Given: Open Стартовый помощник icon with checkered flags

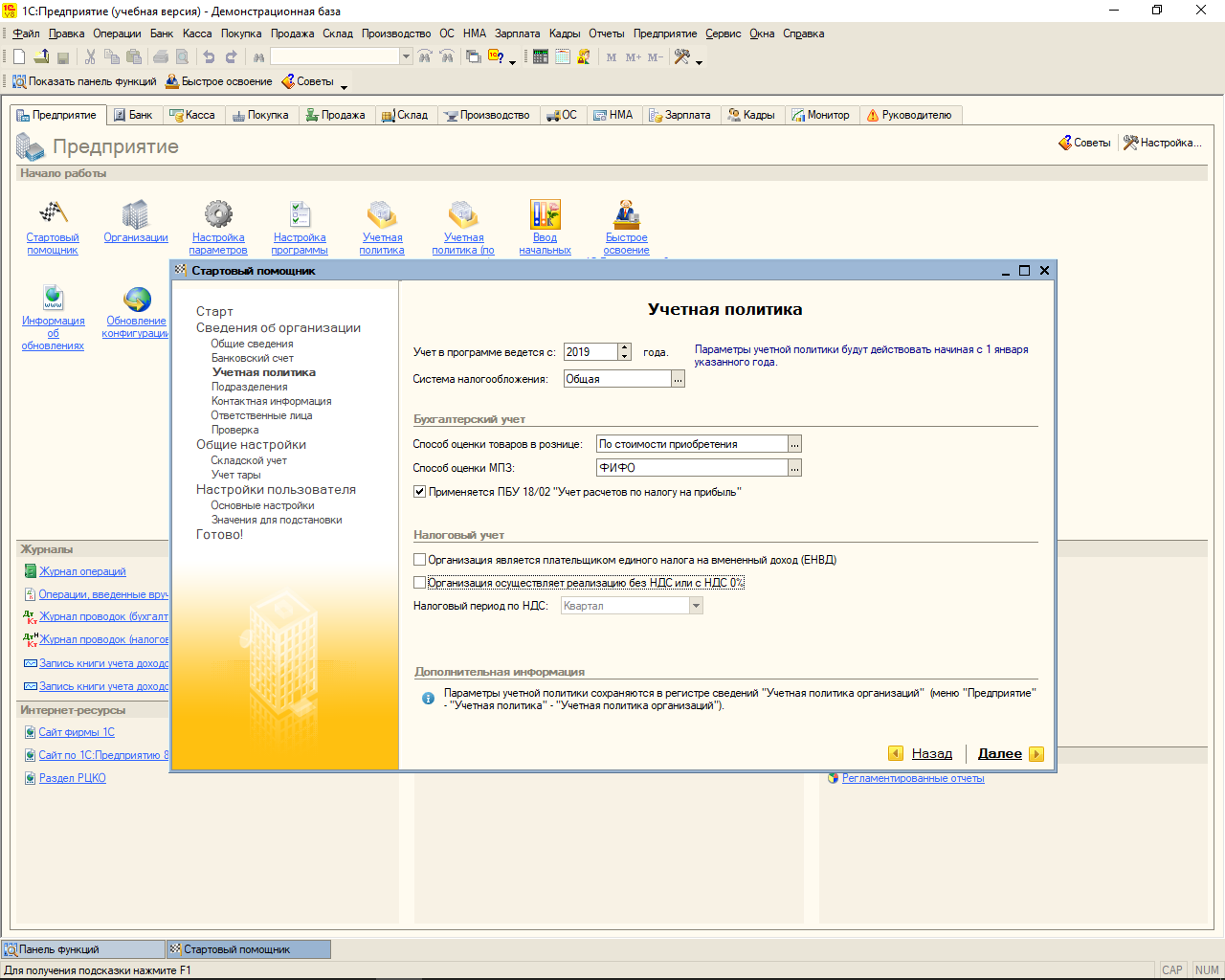Looking at the screenshot, I should coord(53,213).
